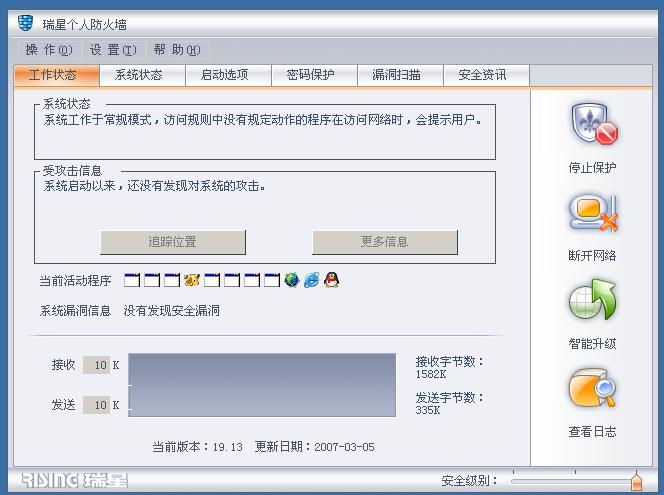Click the Disconnect Network computer icon

pos(593,213)
